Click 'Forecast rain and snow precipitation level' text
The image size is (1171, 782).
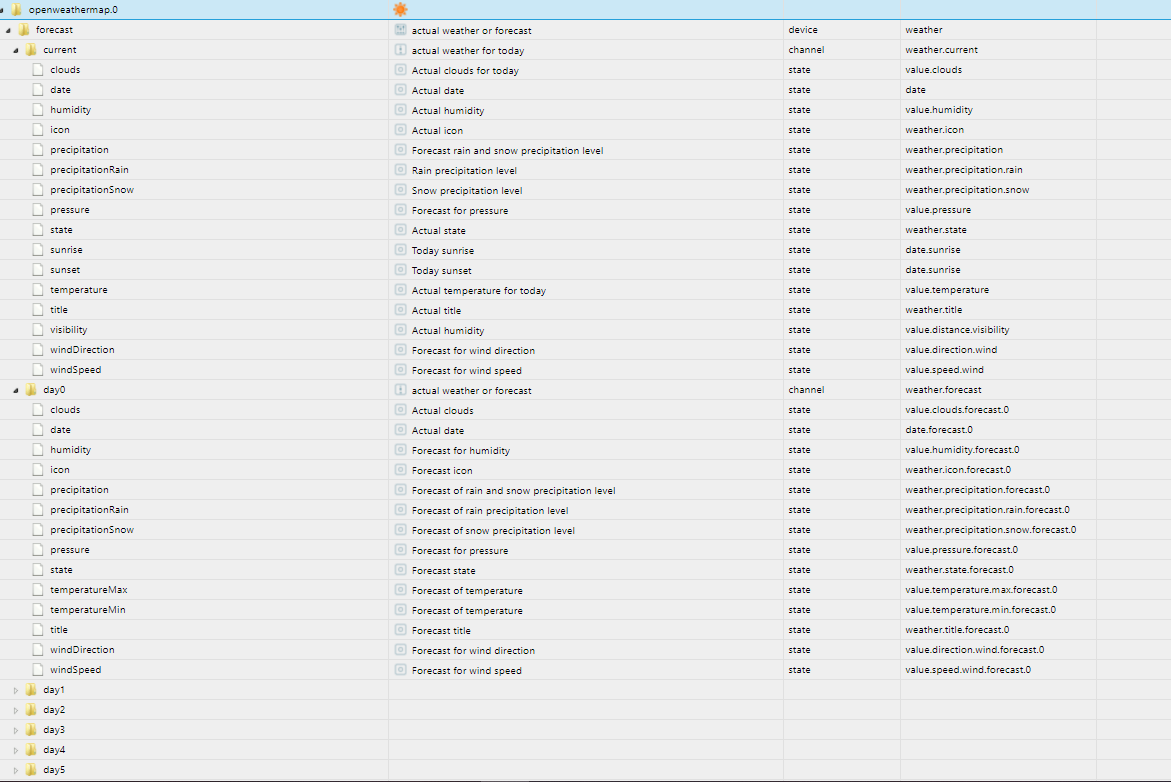507,150
